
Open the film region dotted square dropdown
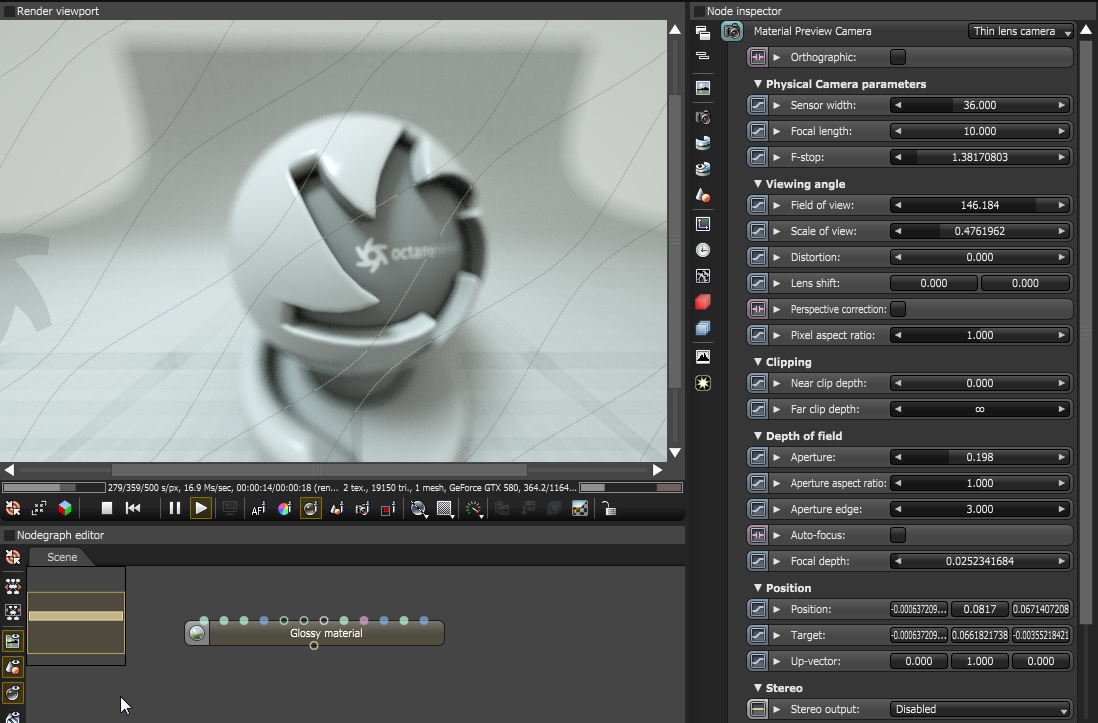pos(445,509)
